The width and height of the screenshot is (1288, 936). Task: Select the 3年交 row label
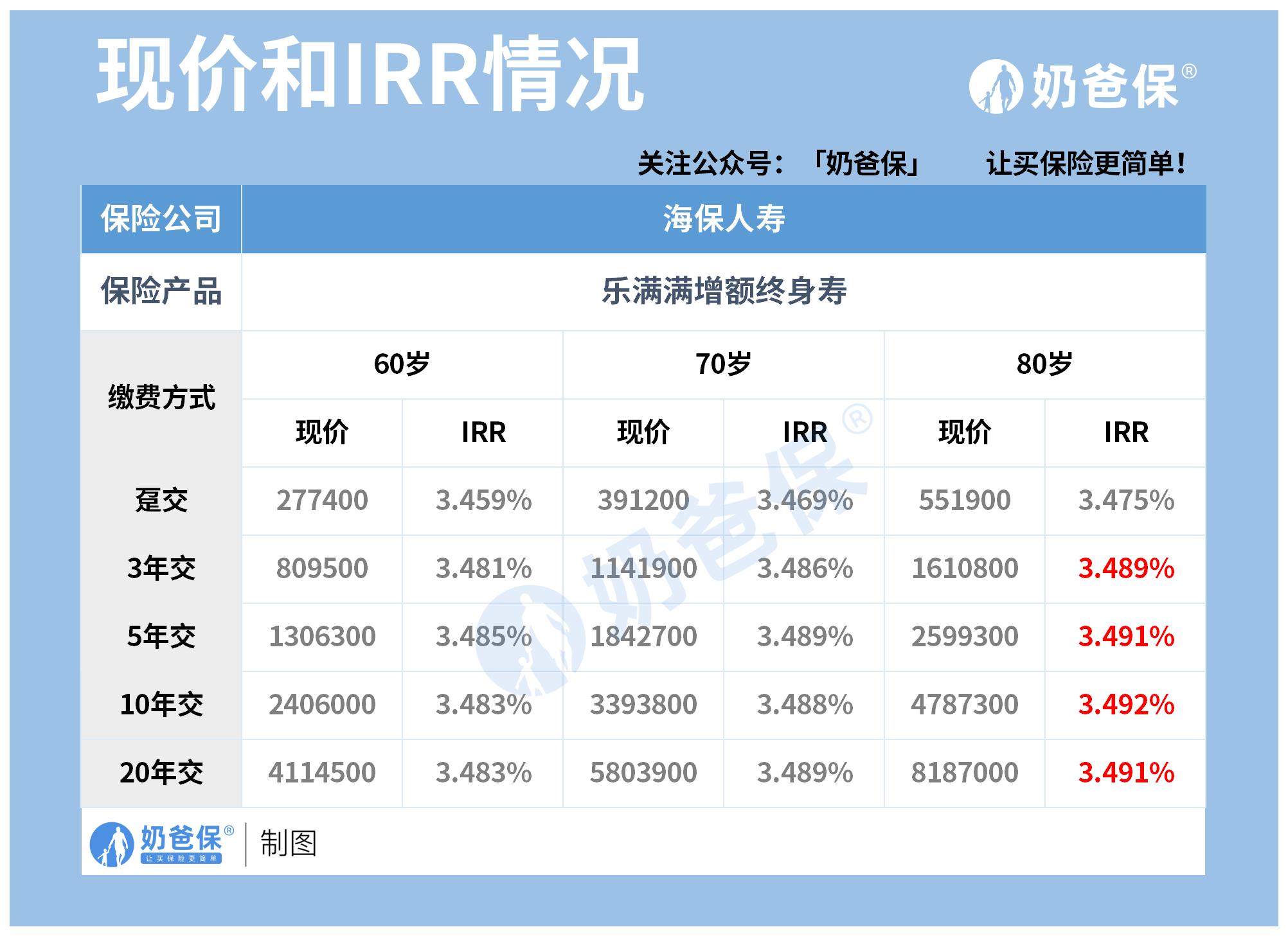pos(161,569)
